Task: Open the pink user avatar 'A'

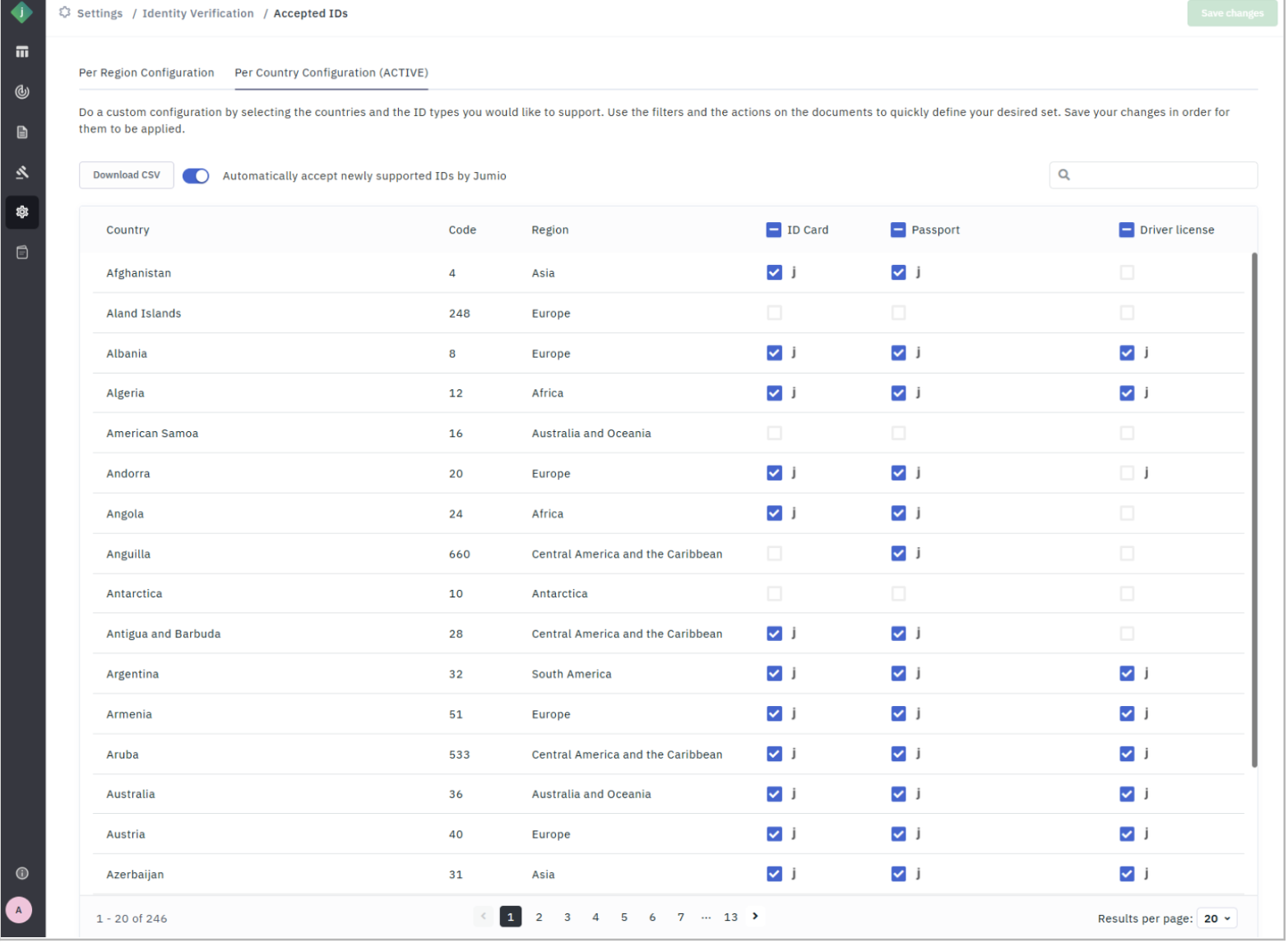Action: [19, 912]
